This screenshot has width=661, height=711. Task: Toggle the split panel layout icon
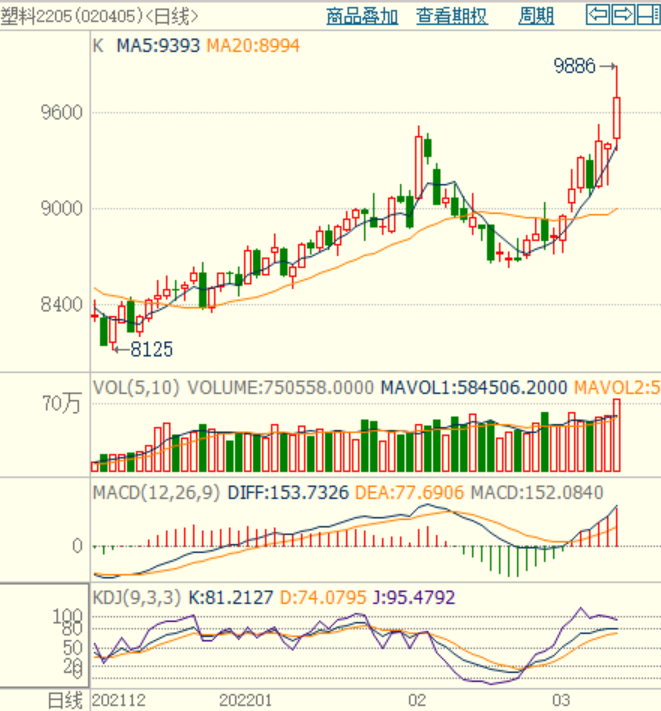(x=647, y=14)
